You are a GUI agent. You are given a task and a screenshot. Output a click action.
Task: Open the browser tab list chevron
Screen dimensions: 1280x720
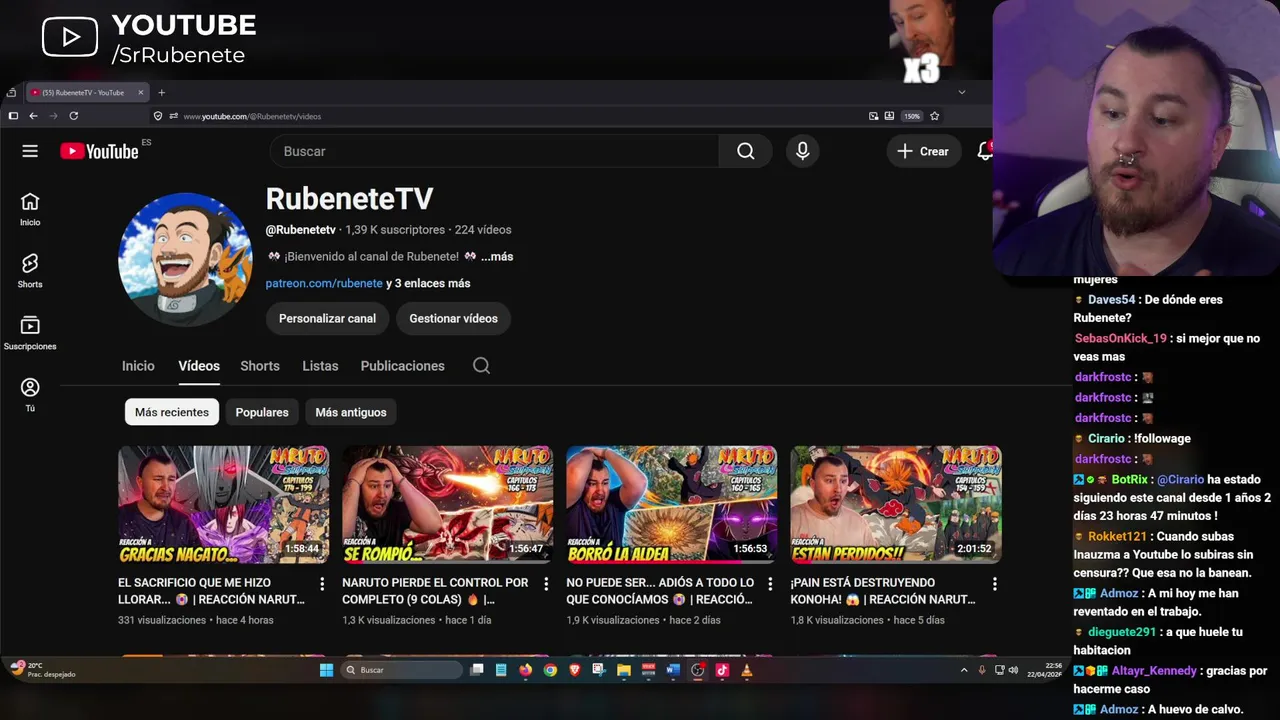point(962,92)
